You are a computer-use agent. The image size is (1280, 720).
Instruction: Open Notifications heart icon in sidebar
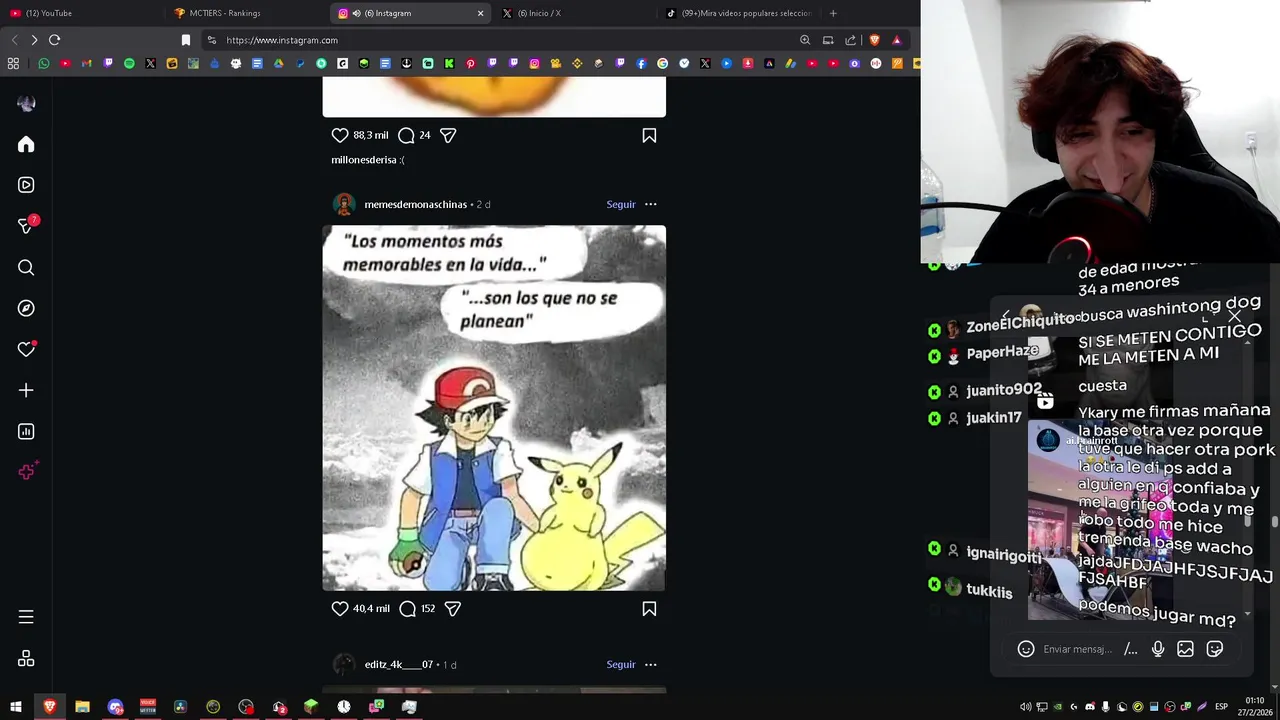(x=26, y=349)
